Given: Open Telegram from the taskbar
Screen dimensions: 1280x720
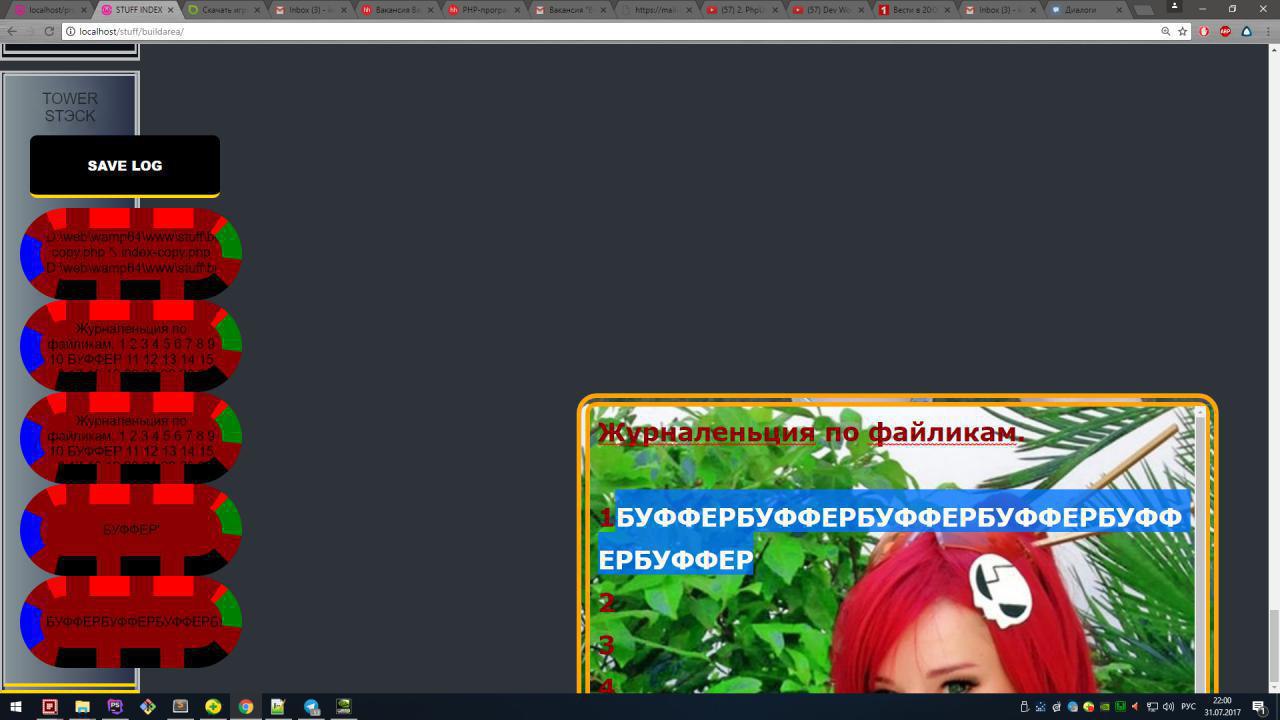Looking at the screenshot, I should 311,706.
